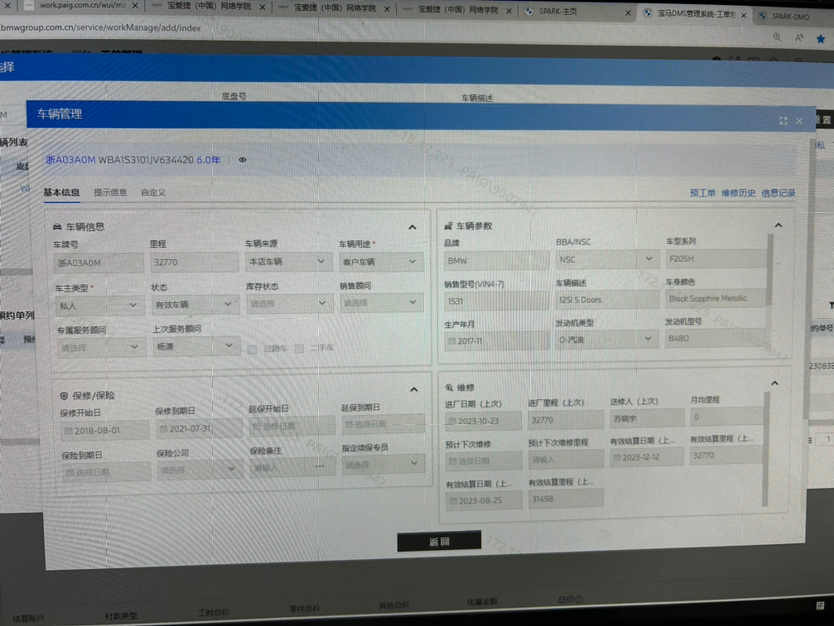Click browser zoom magnifier icon
Viewport: 834px width, 626px height.
777,37
